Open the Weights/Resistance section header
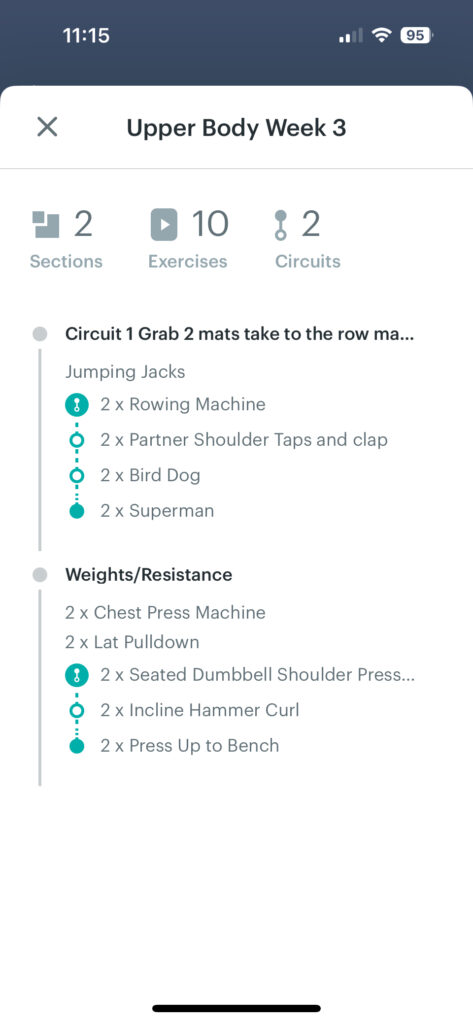Screen dimensions: 473x1024 click(x=148, y=575)
